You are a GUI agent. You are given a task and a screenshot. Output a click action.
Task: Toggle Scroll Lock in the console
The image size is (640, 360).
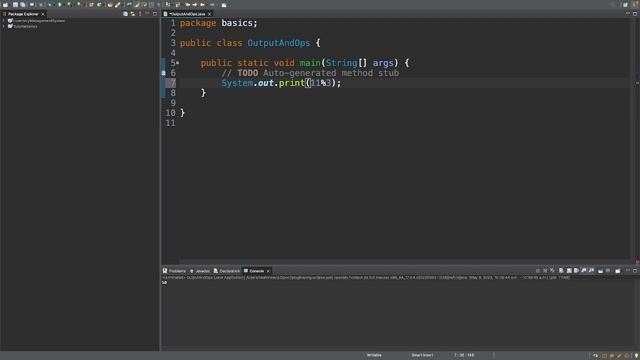pos(569,271)
